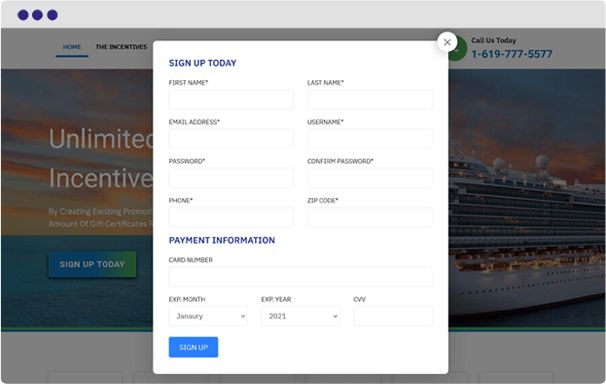
Task: Open the Exp. Year dropdown
Action: tap(300, 316)
